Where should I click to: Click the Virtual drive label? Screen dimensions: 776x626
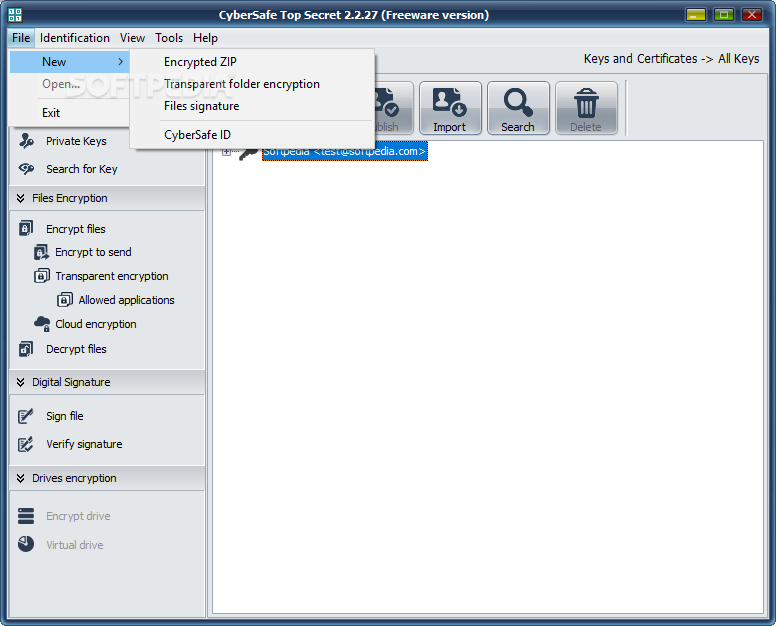(x=75, y=545)
